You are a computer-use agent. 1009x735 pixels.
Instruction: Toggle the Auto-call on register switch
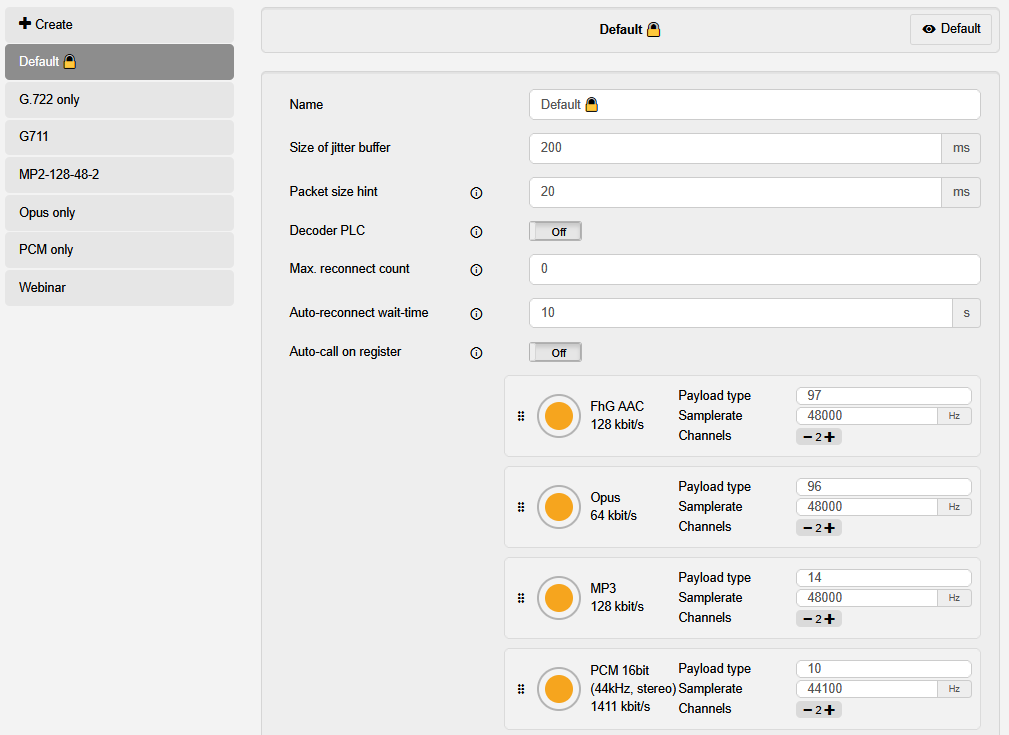(x=555, y=353)
